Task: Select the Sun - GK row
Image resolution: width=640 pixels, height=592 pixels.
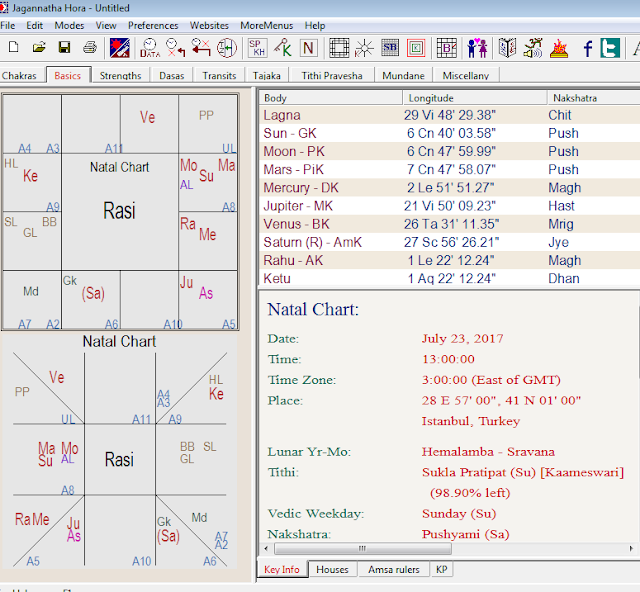Action: (449, 133)
